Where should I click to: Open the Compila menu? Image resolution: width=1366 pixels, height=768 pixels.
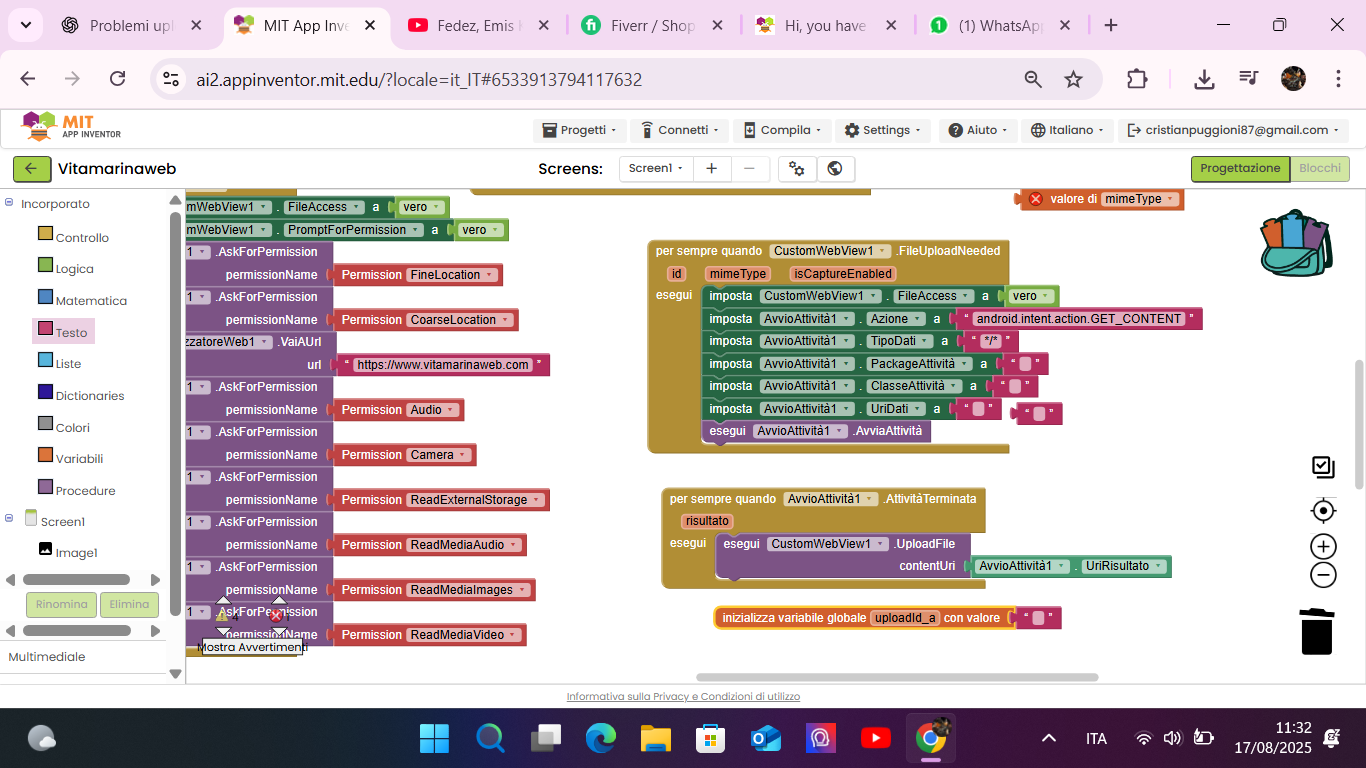point(783,130)
